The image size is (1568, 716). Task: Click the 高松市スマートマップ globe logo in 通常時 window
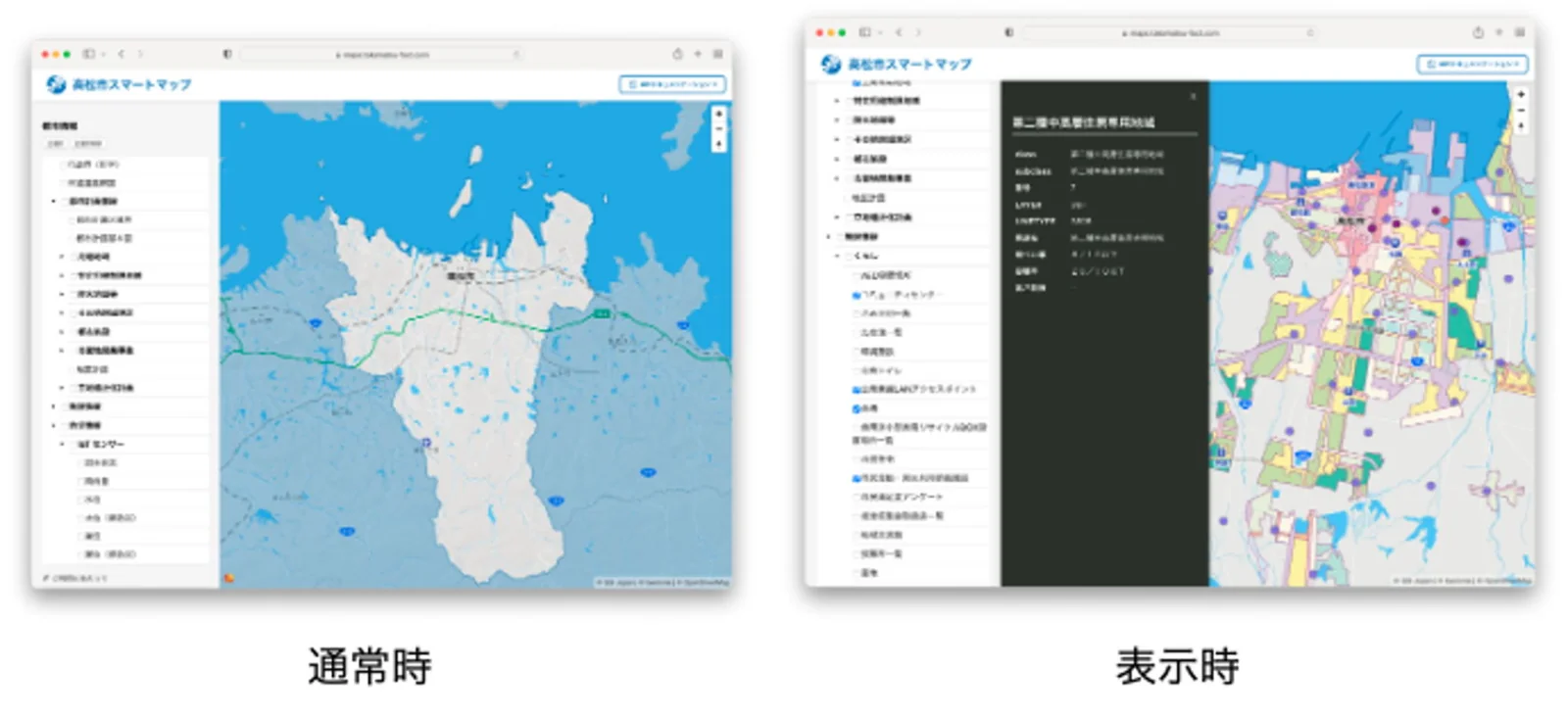pos(56,84)
